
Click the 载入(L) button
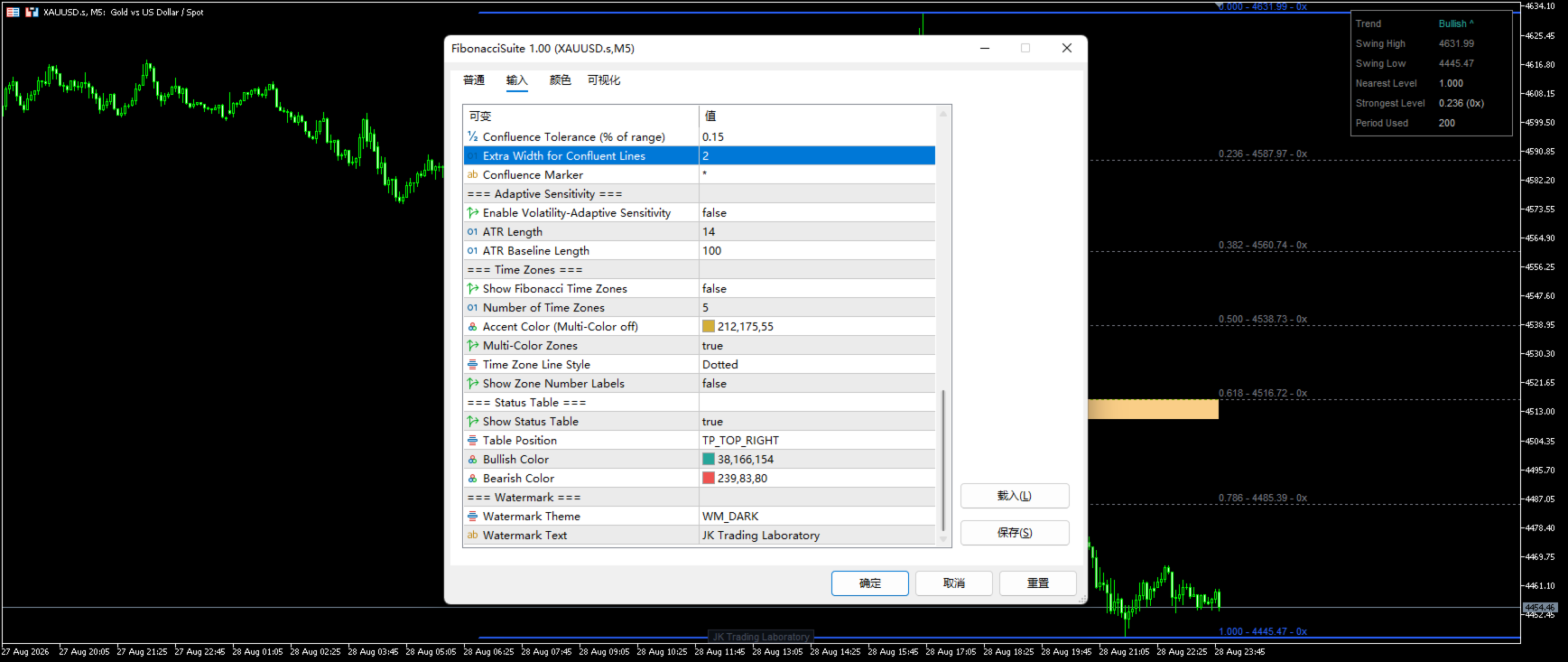pos(1015,496)
